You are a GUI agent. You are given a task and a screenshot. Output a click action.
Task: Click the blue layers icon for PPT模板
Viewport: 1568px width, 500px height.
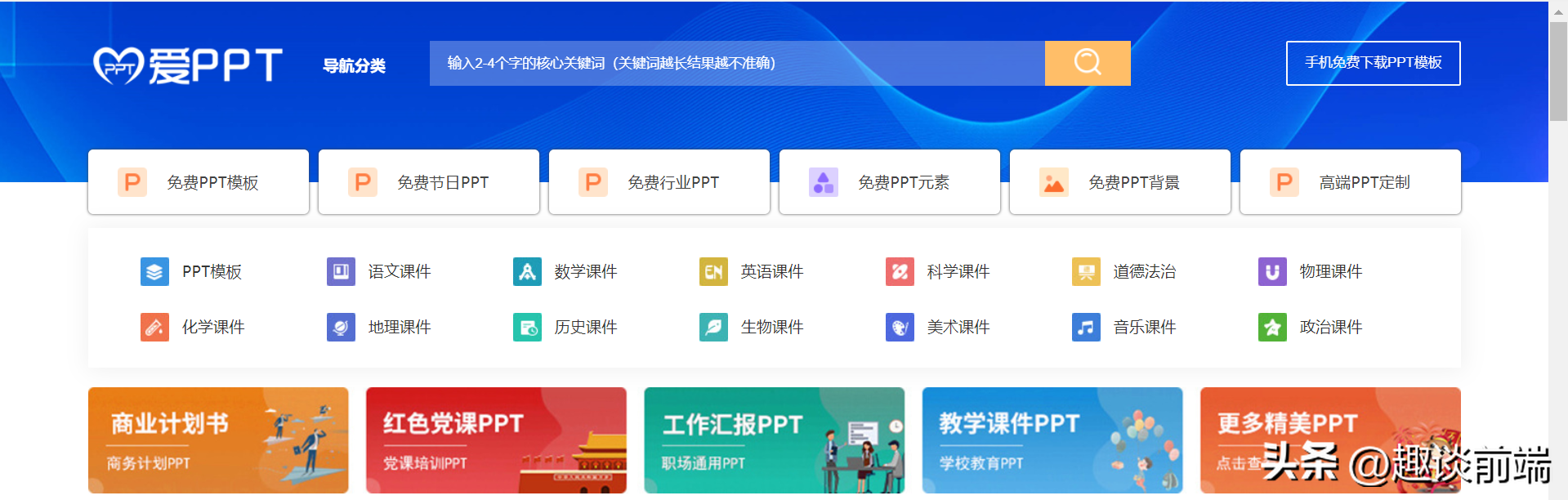(x=154, y=271)
